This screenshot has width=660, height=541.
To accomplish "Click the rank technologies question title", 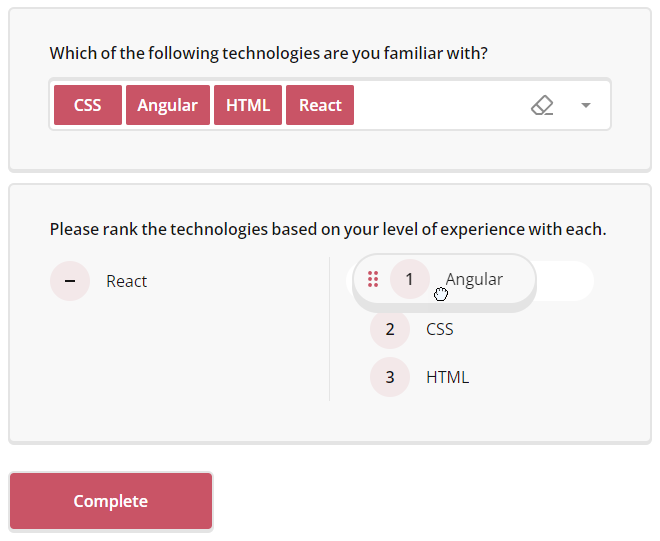I will 328,229.
